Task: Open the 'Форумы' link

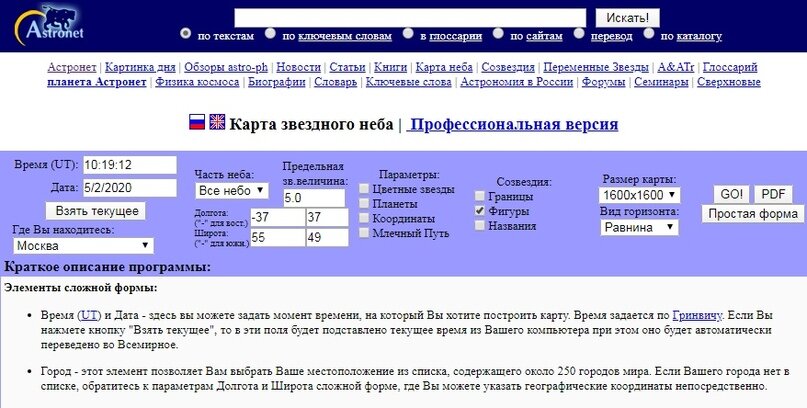Action: point(604,82)
